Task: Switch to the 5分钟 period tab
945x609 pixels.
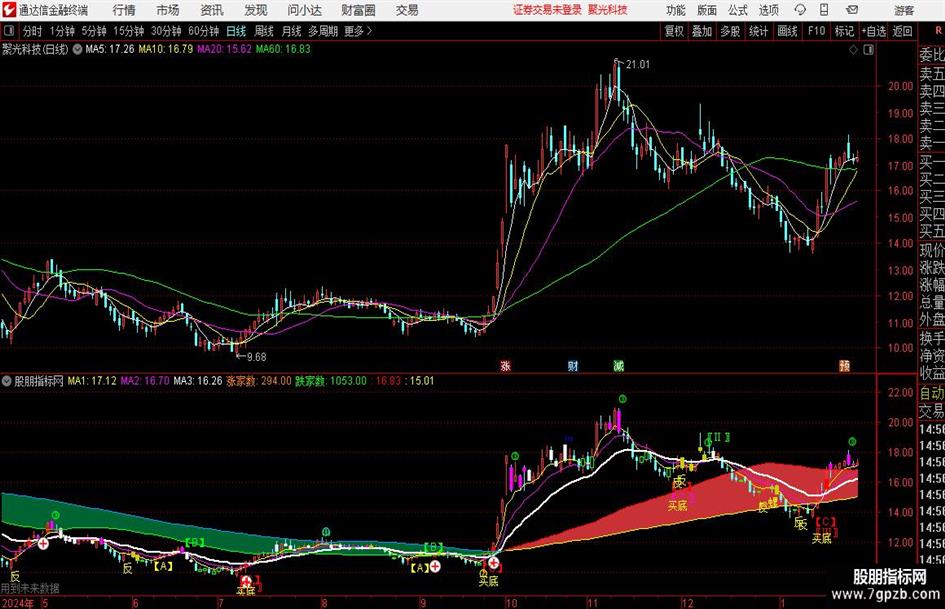Action: pyautogui.click(x=93, y=31)
